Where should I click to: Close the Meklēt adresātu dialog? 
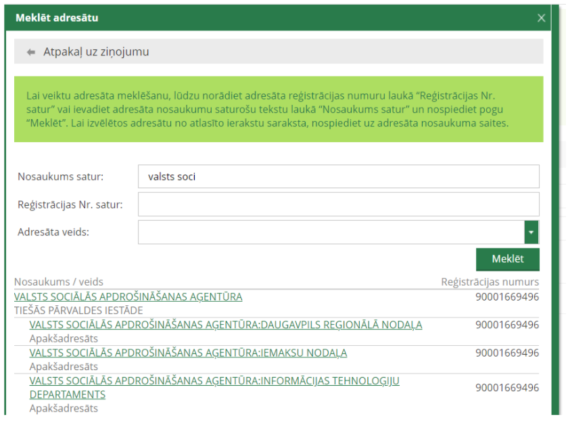(541, 18)
